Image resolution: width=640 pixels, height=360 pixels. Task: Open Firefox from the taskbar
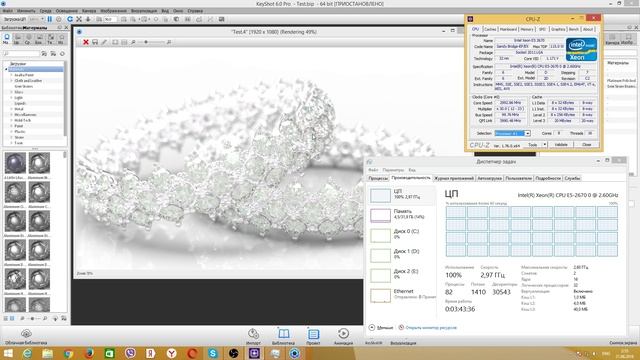click(89, 353)
